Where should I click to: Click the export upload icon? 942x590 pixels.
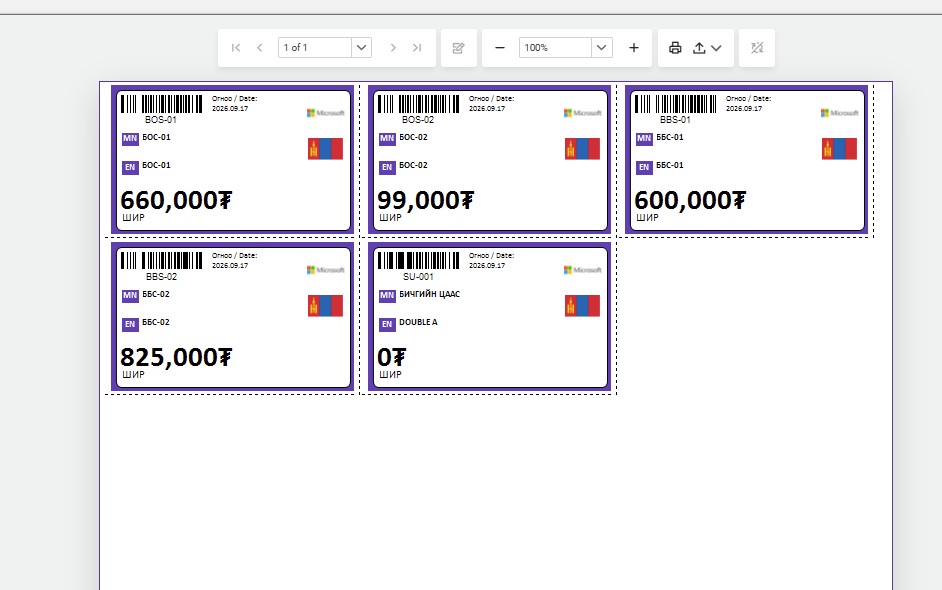tap(699, 47)
